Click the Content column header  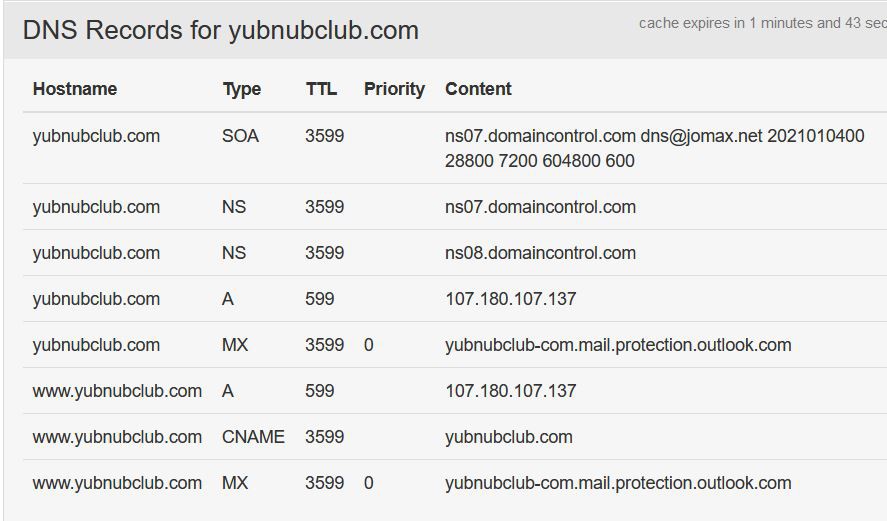tap(478, 89)
